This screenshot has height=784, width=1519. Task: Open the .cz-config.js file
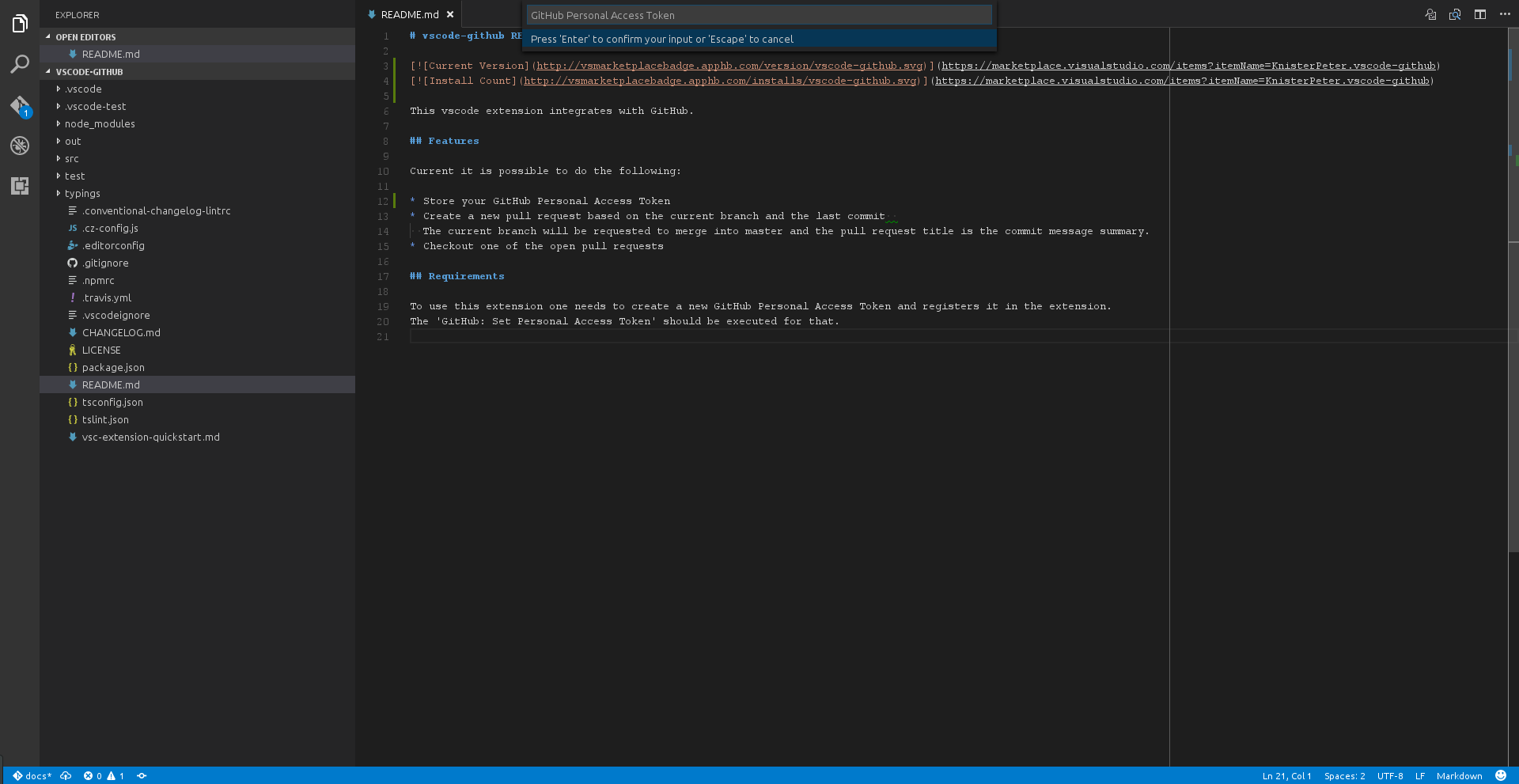coord(198,228)
